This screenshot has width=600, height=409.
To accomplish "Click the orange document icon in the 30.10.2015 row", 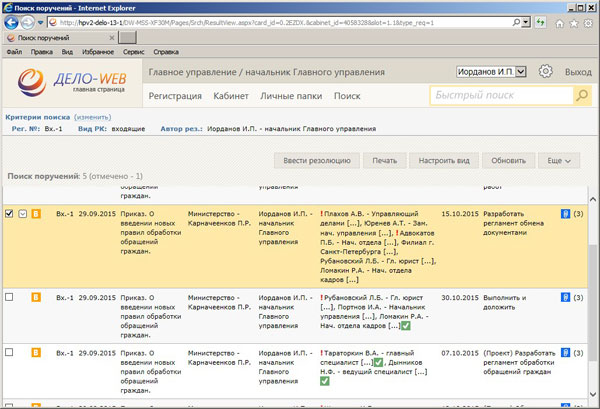I will (36, 297).
